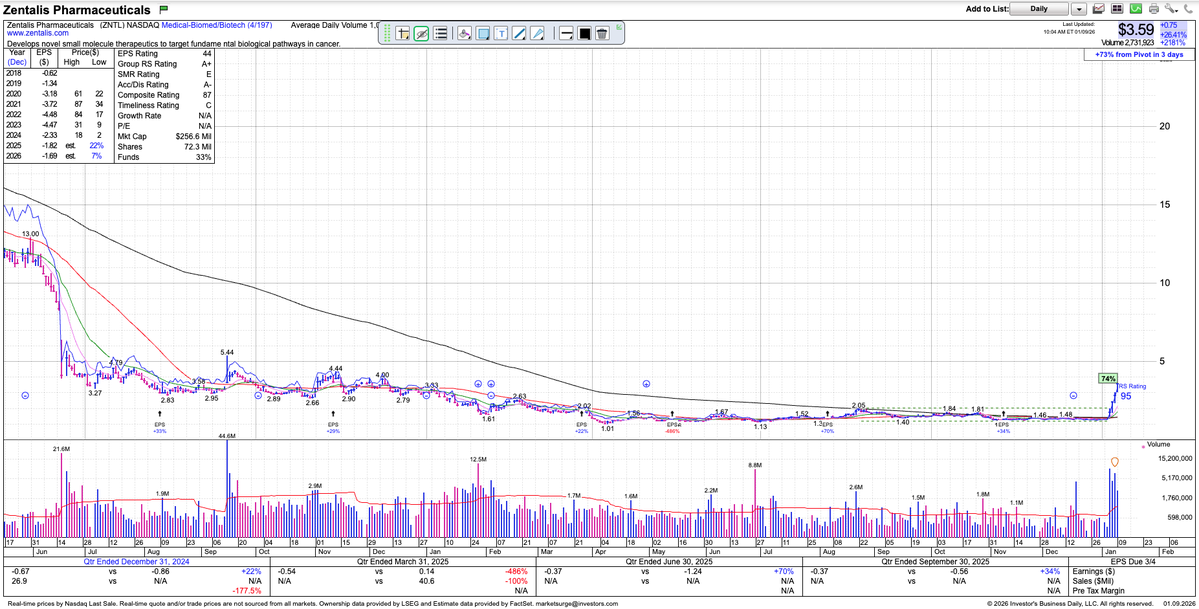Screen dimensions: 1199x609
Task: Click the RS Rating 95 label
Action: [1132, 391]
